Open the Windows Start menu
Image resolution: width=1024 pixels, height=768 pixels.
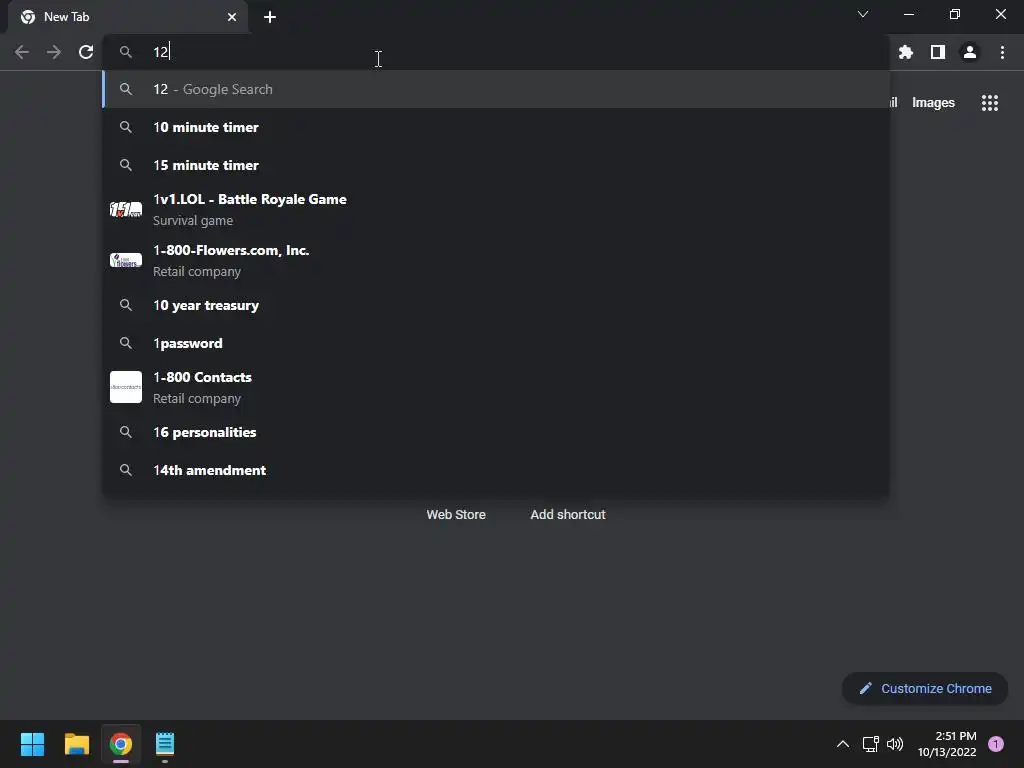32,744
